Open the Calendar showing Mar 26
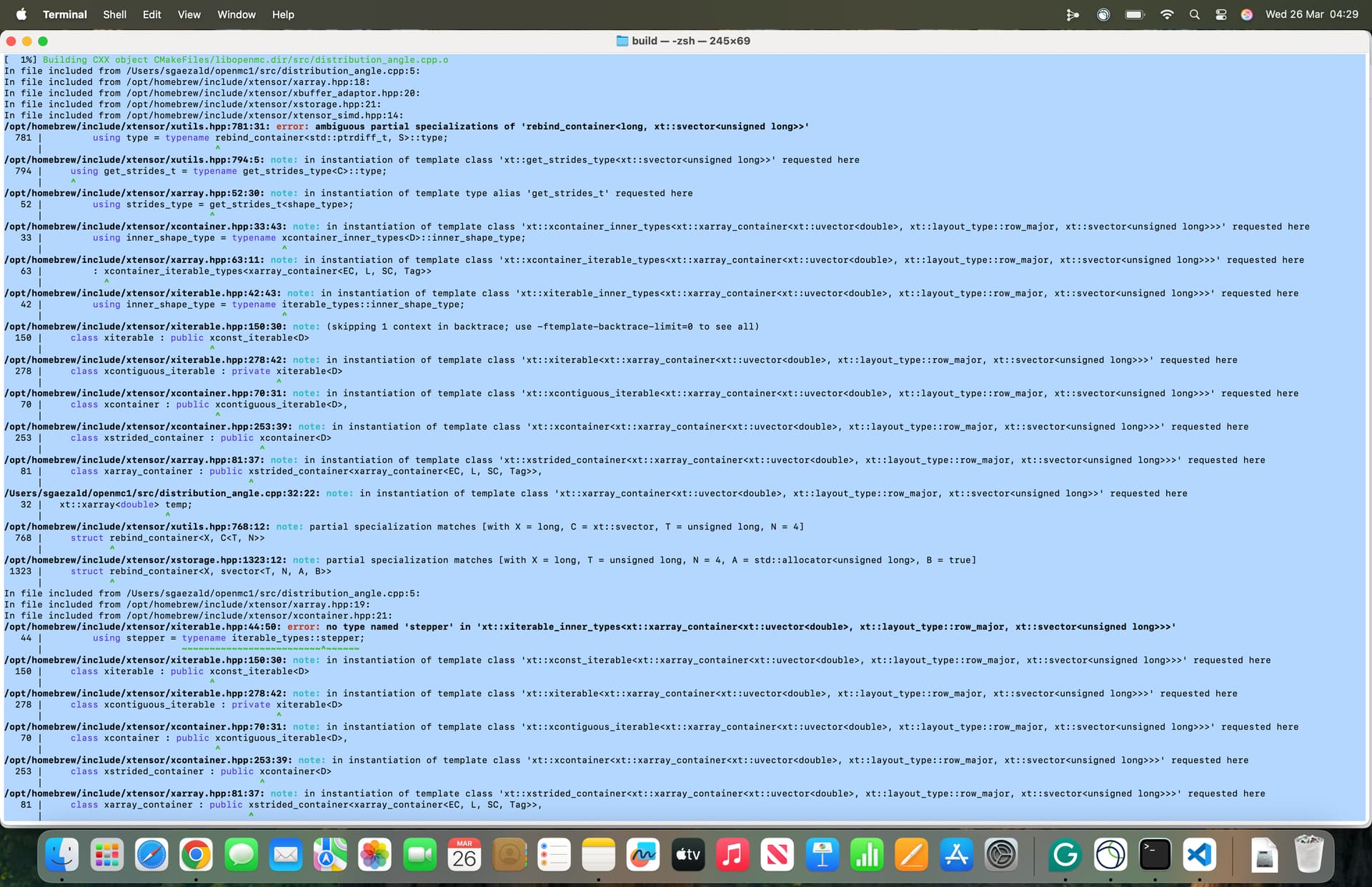Viewport: 1372px width, 887px height. 464,855
